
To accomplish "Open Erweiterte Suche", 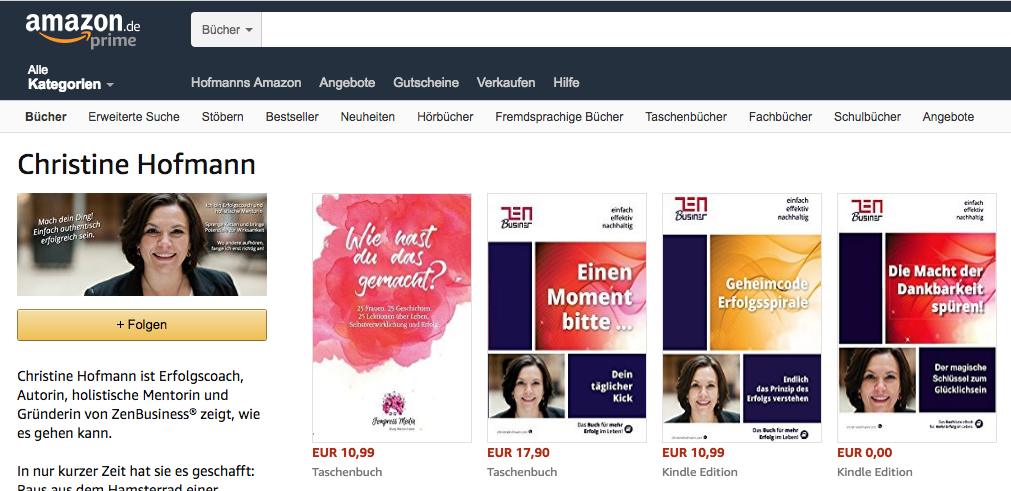I will (134, 117).
